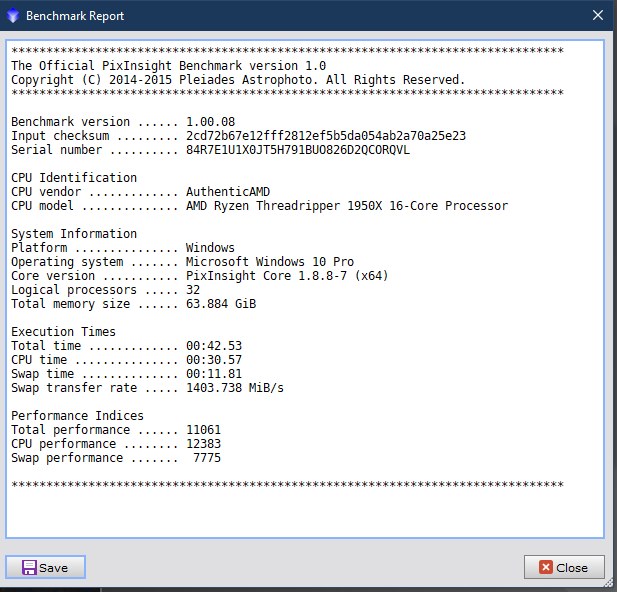The height and width of the screenshot is (592, 617).
Task: Click the Close button
Action: click(x=564, y=567)
